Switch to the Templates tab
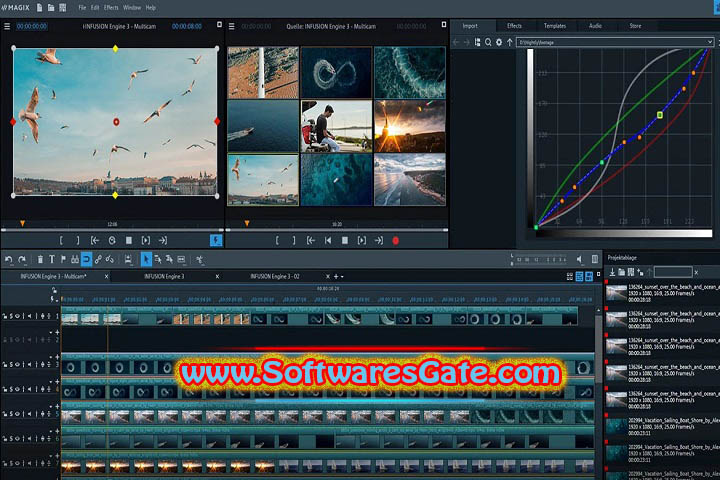This screenshot has height=480, width=720. [555, 26]
